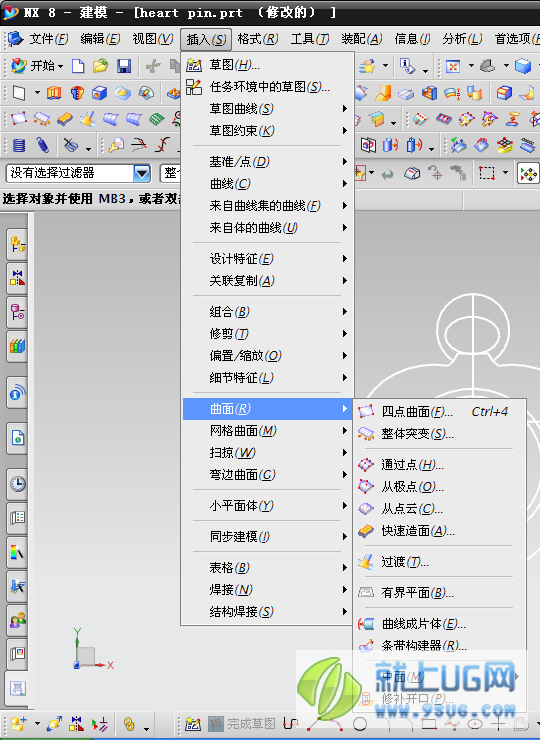Open the 首选项 preferences menu
The width and height of the screenshot is (540, 740).
(516, 39)
